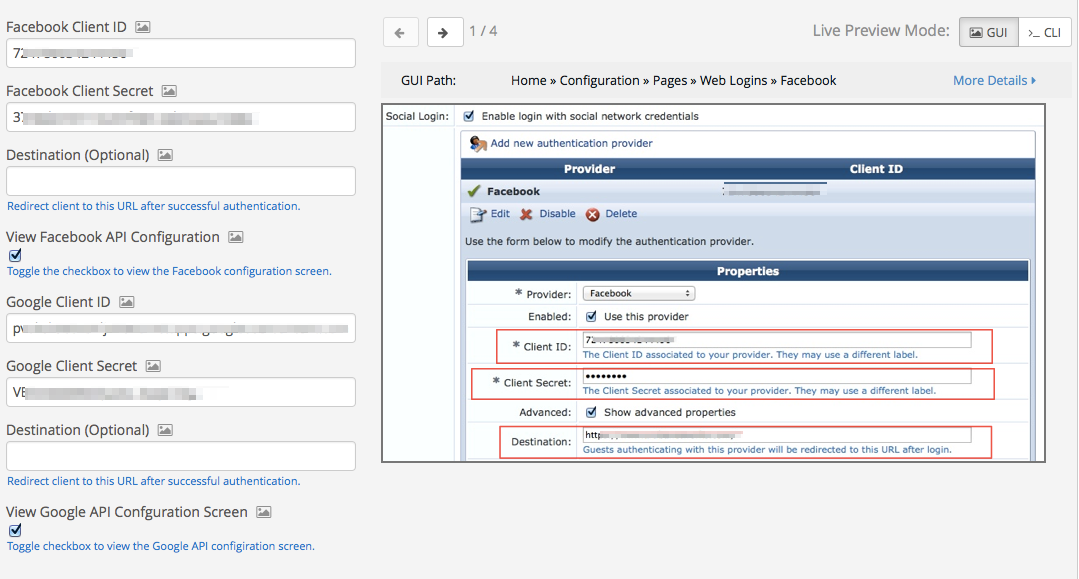This screenshot has height=579, width=1079.
Task: Click the GUI Path breadcrumb text
Action: coord(673,81)
